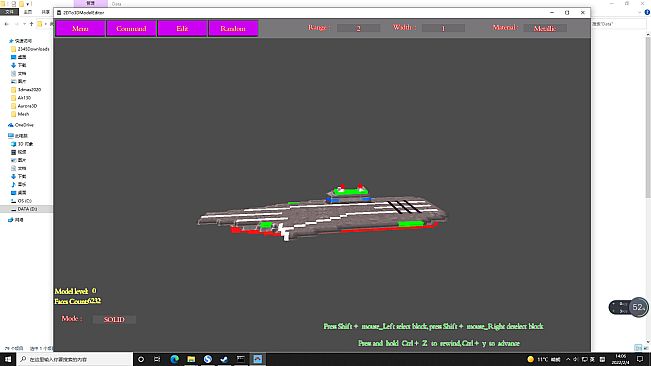
Task: Click Explorer back arrow button
Action: 7,24
